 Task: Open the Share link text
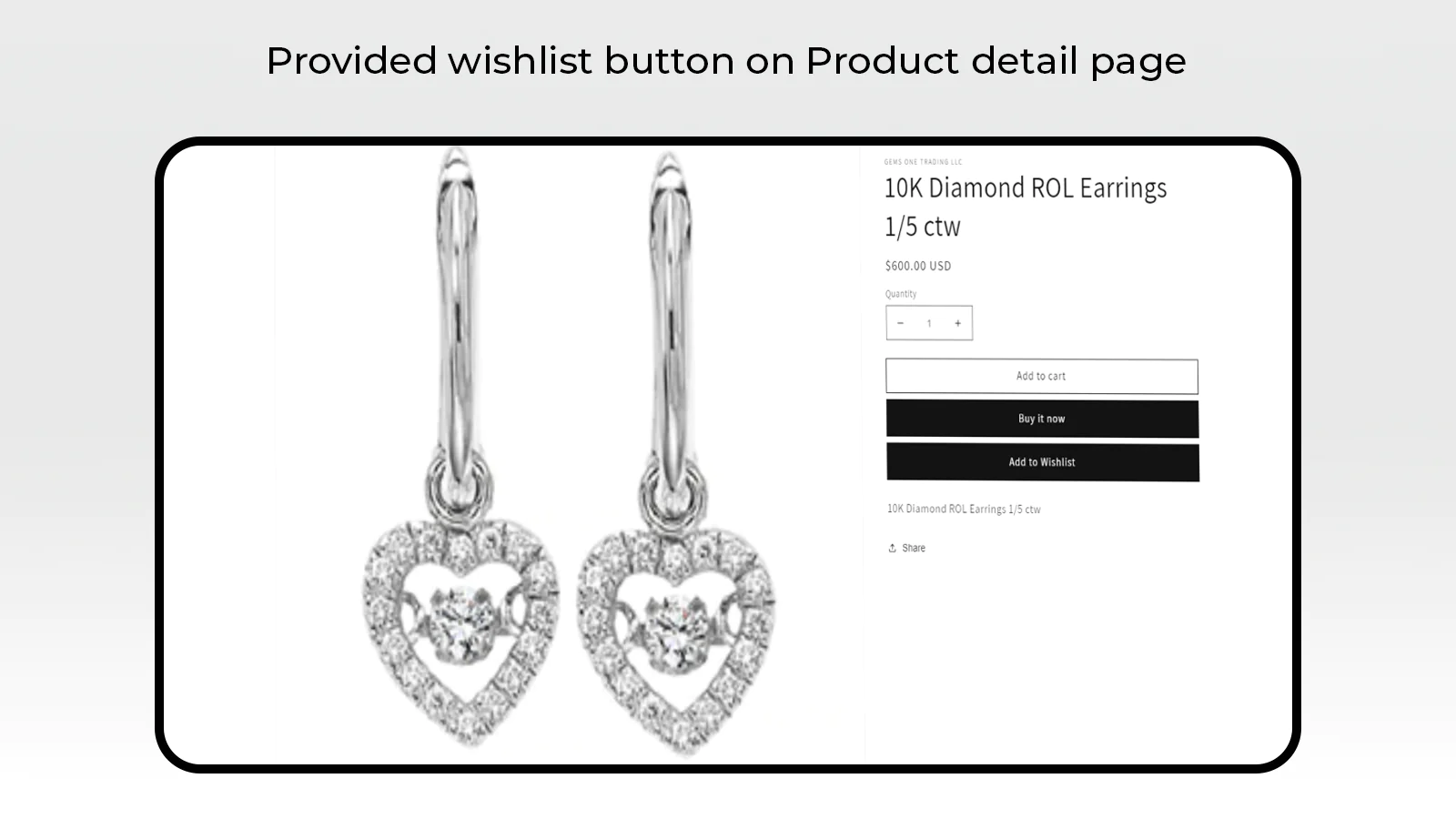click(x=914, y=548)
